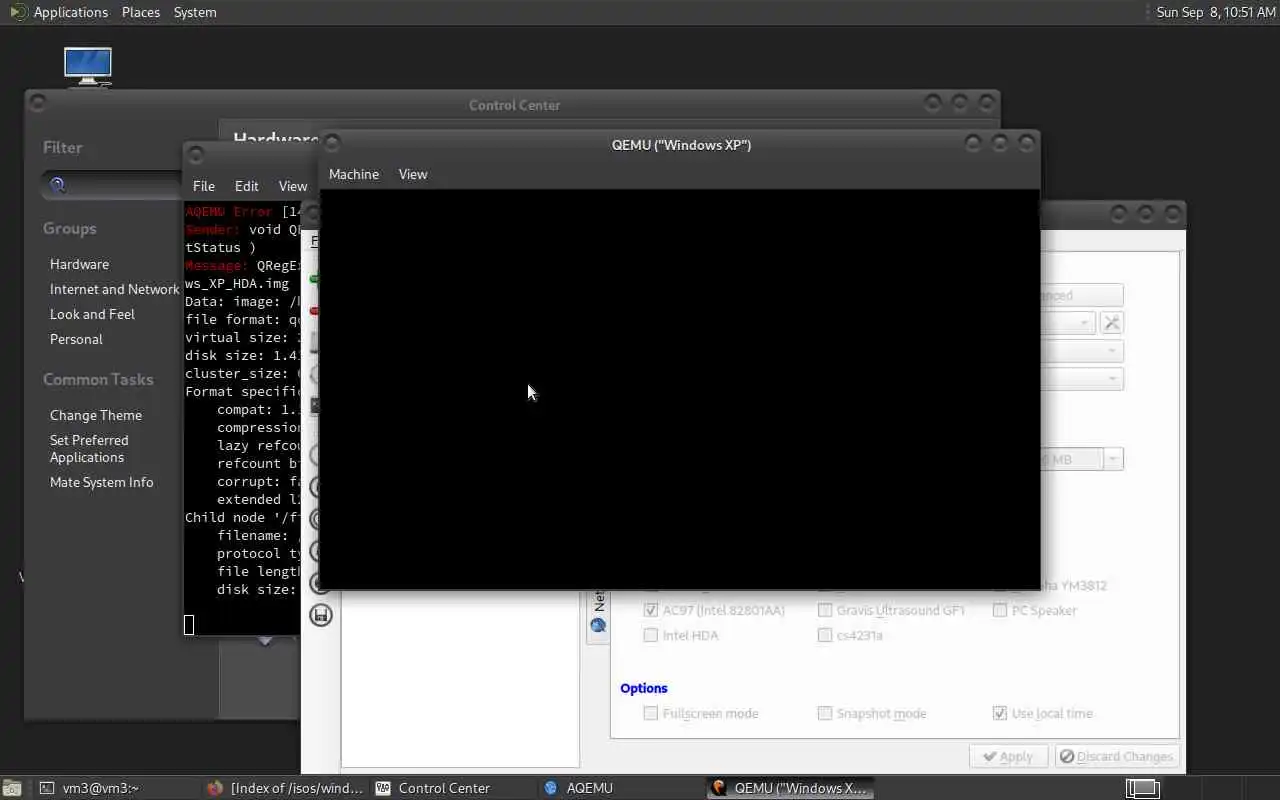Open the Edit menu in terminal window
Screen dimensions: 1280x800
tap(247, 186)
